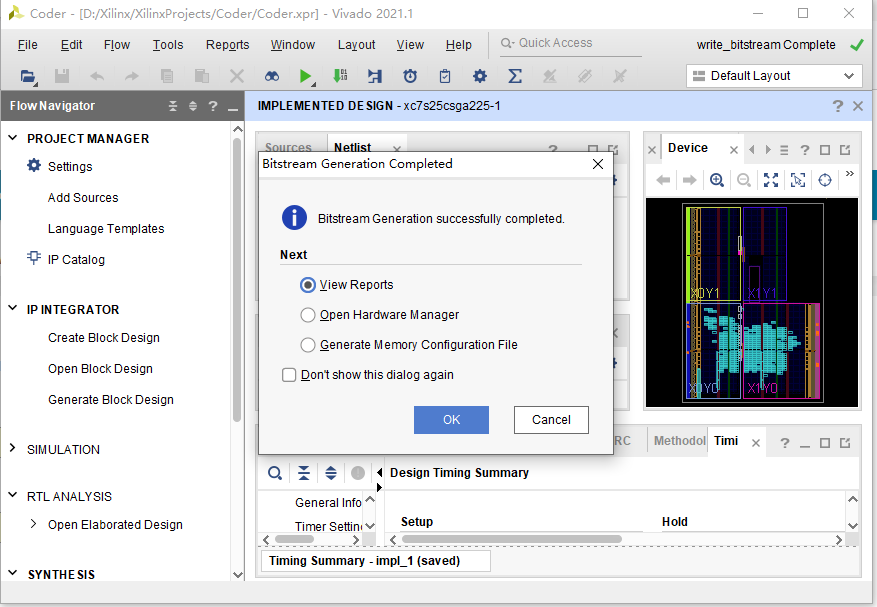The height and width of the screenshot is (607, 877).
Task: Fit the Device view to window
Action: pos(771,180)
